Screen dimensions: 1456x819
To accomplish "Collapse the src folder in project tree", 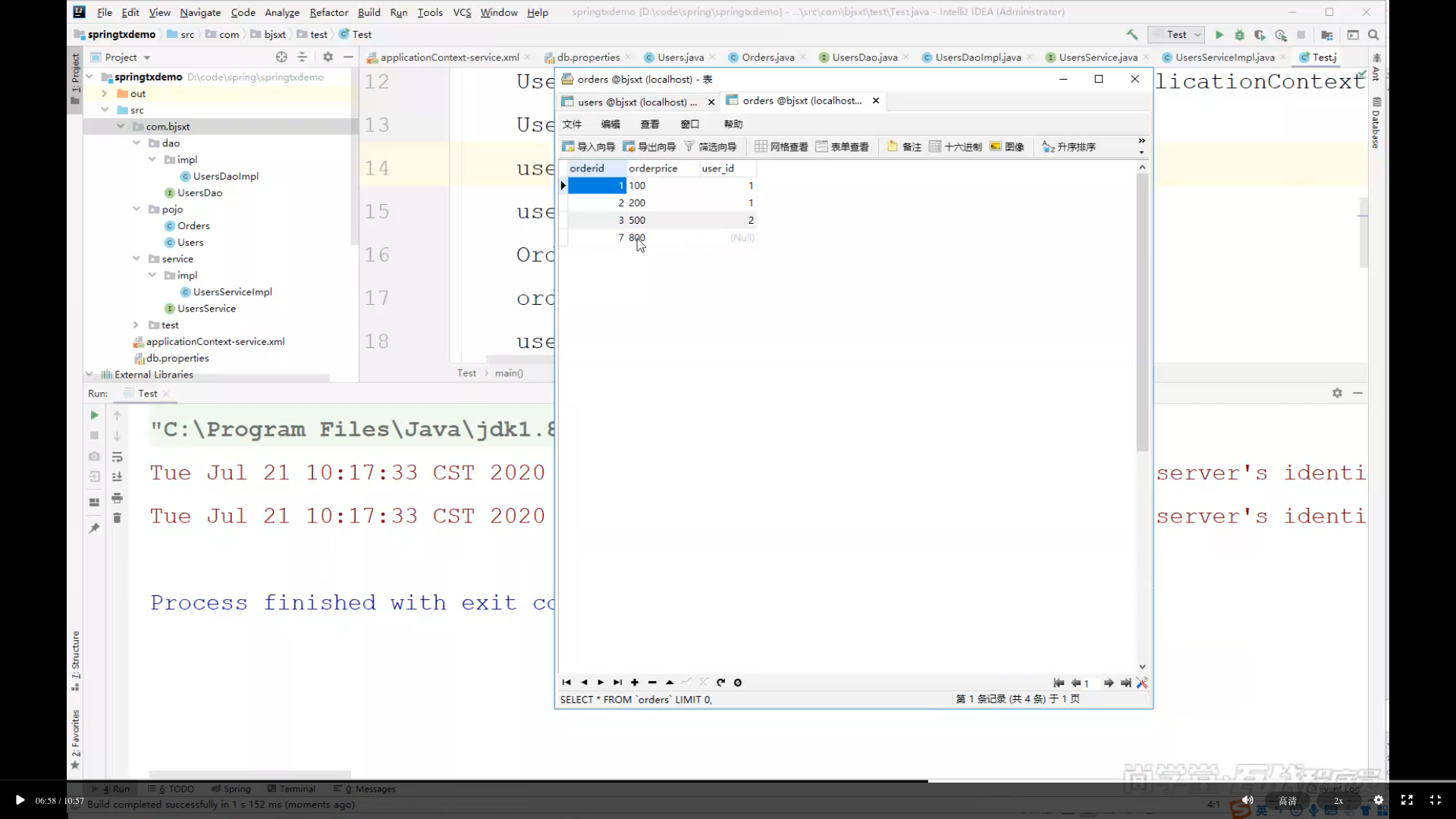I will tap(105, 110).
